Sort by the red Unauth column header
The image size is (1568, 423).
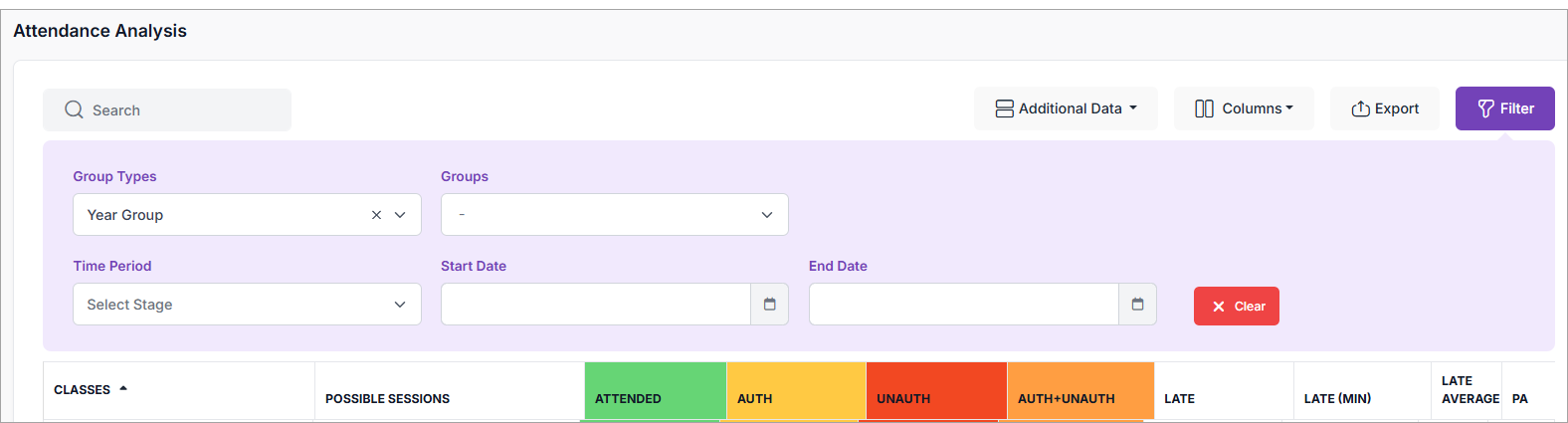click(903, 398)
